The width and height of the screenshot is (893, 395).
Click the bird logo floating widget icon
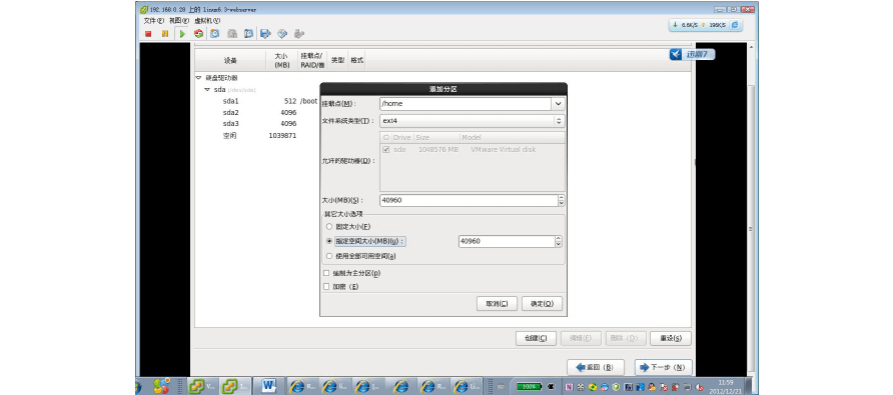click(676, 54)
